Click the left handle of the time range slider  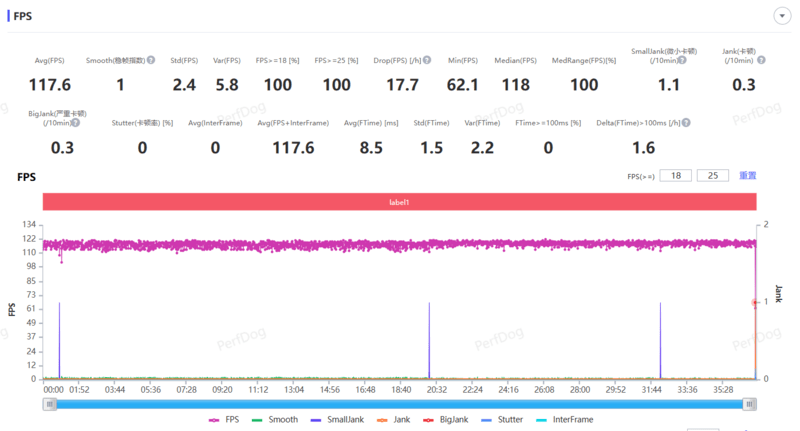pos(49,403)
